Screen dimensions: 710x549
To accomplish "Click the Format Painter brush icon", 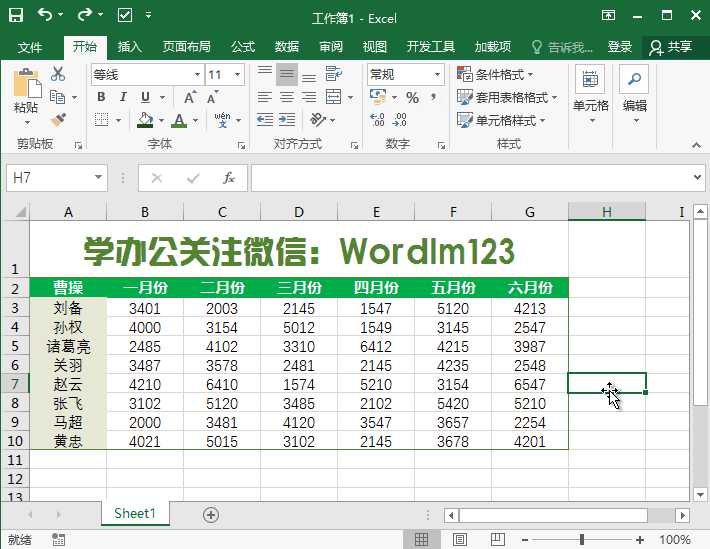I will [58, 120].
